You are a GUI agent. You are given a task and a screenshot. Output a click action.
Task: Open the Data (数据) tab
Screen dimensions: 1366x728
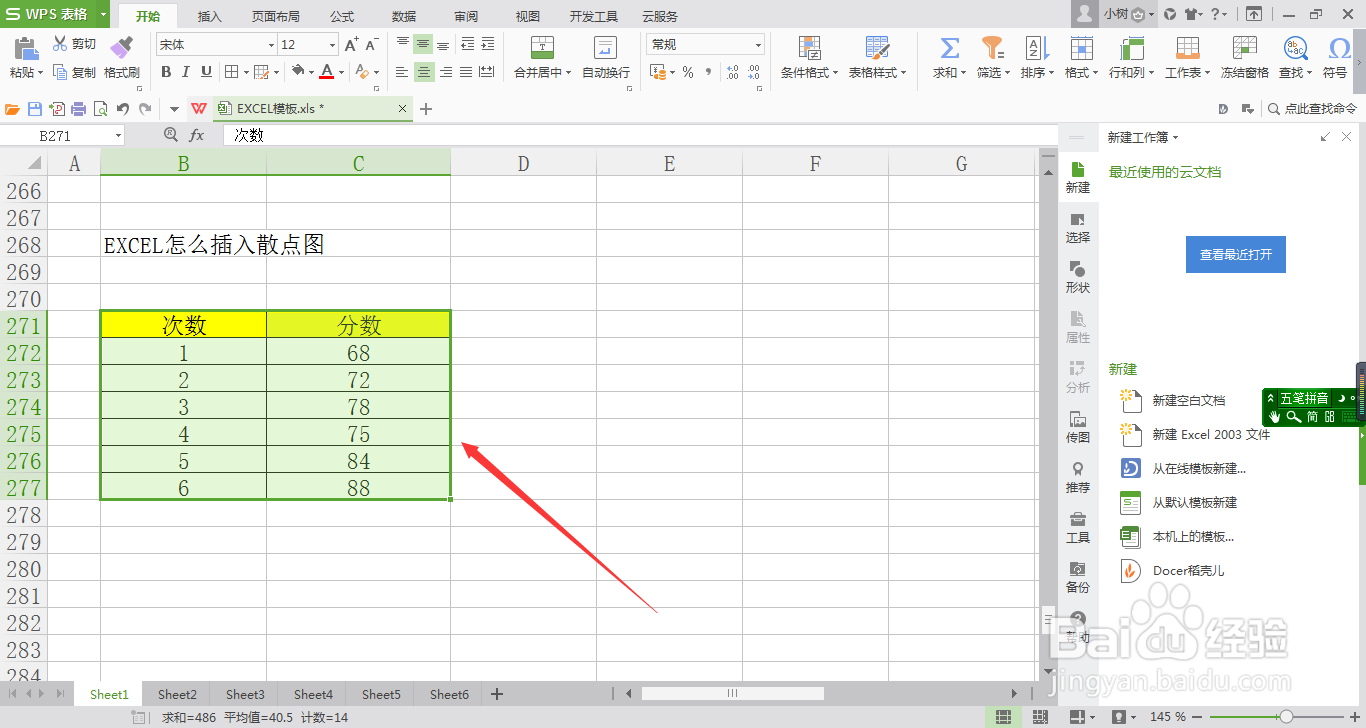tap(404, 17)
